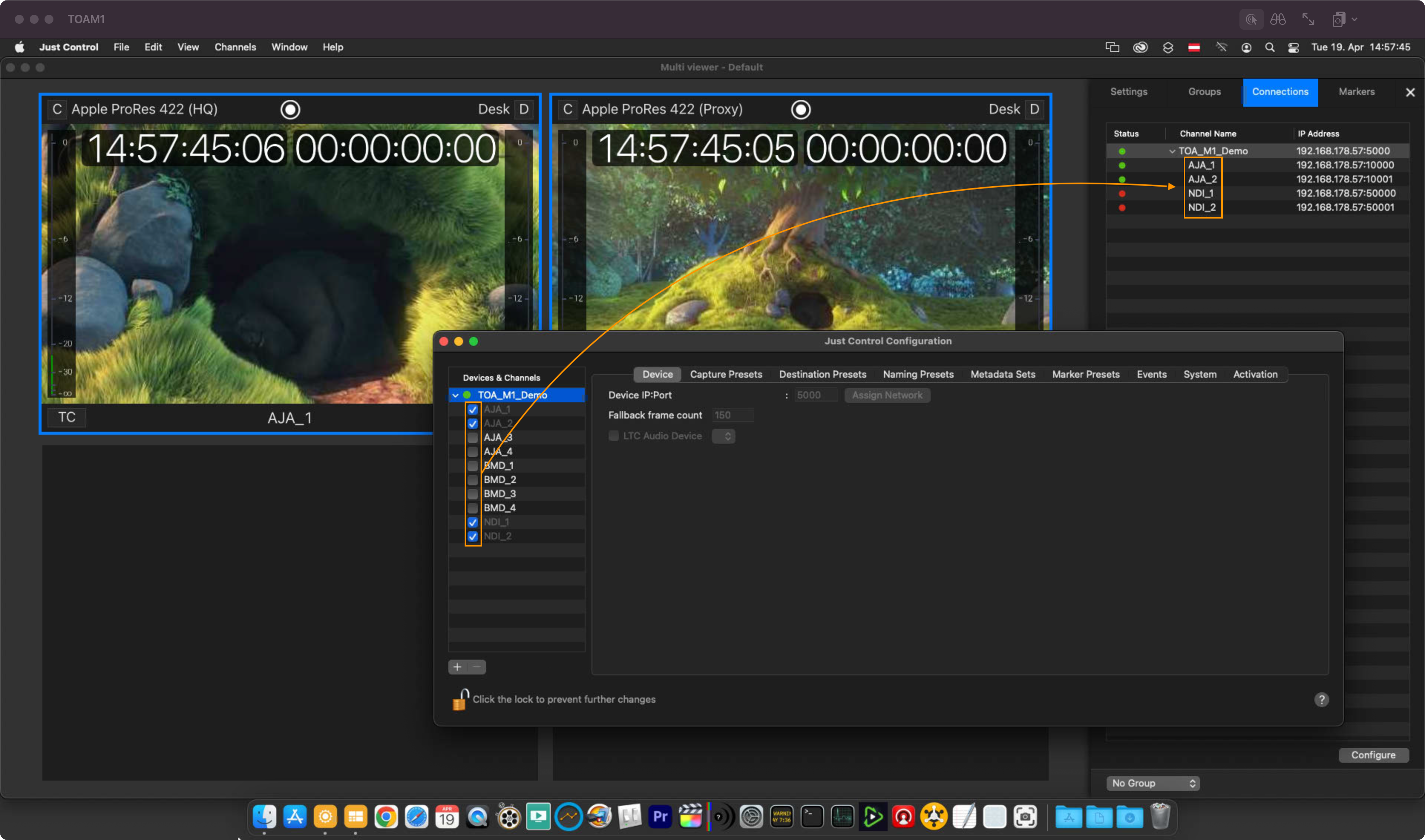Open the Activation tab
Image resolution: width=1425 pixels, height=840 pixels.
(1255, 374)
